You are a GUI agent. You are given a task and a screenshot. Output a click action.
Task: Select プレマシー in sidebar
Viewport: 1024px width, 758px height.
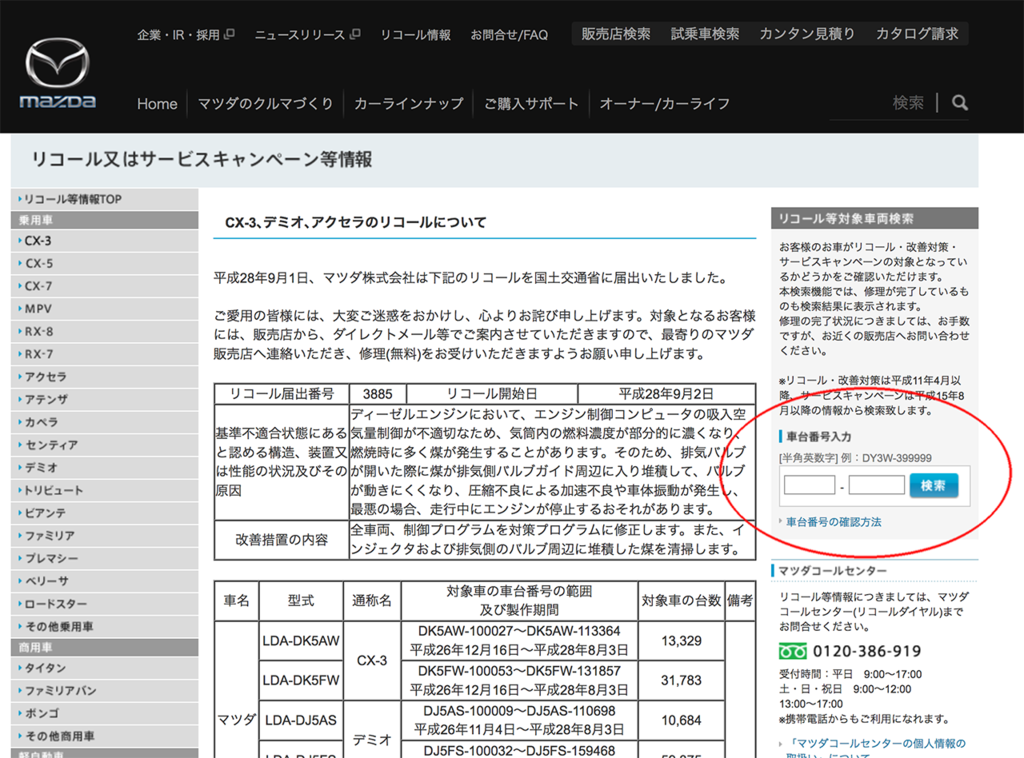tap(104, 558)
